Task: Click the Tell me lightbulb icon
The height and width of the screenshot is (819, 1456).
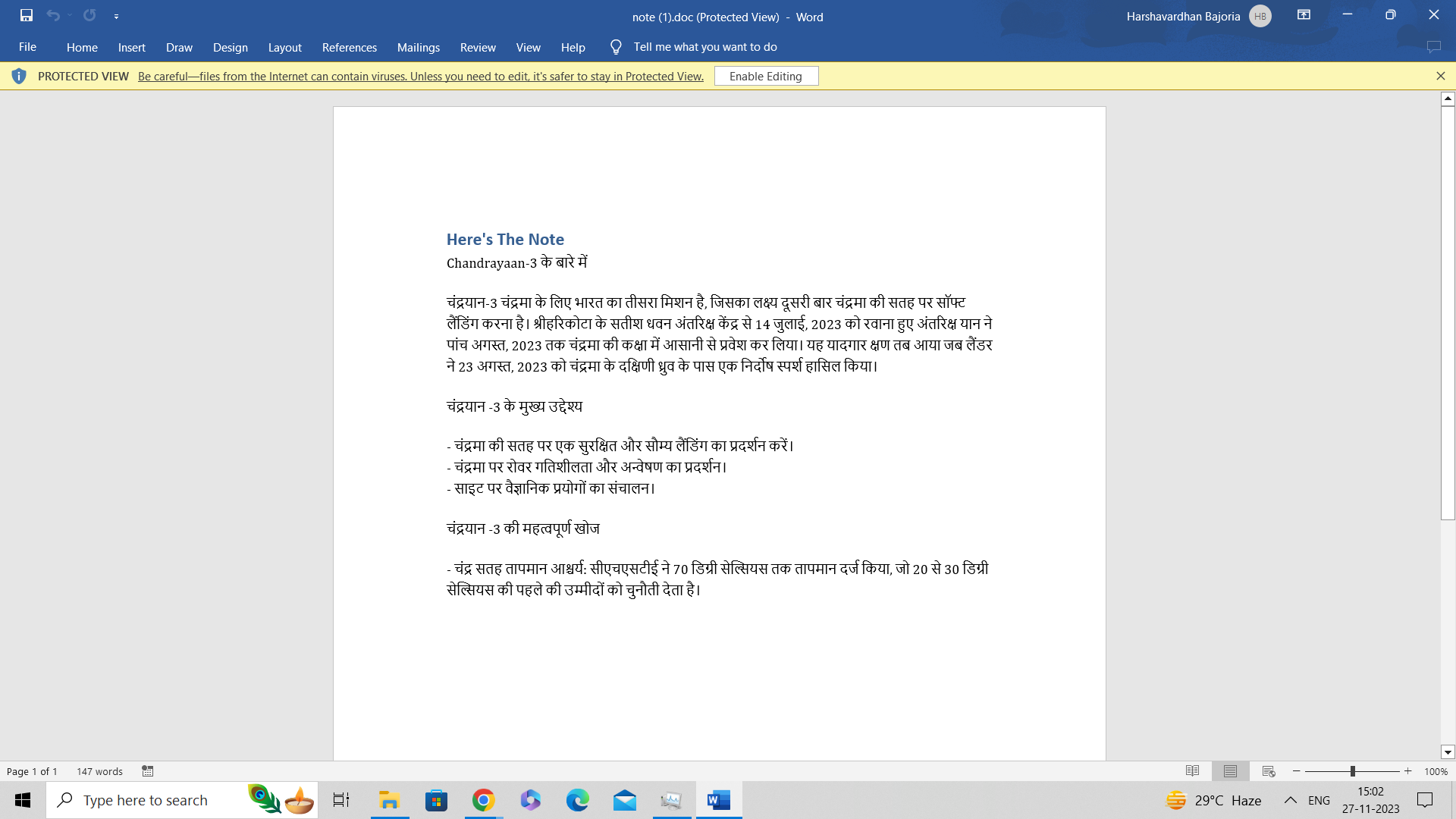Action: [x=616, y=47]
